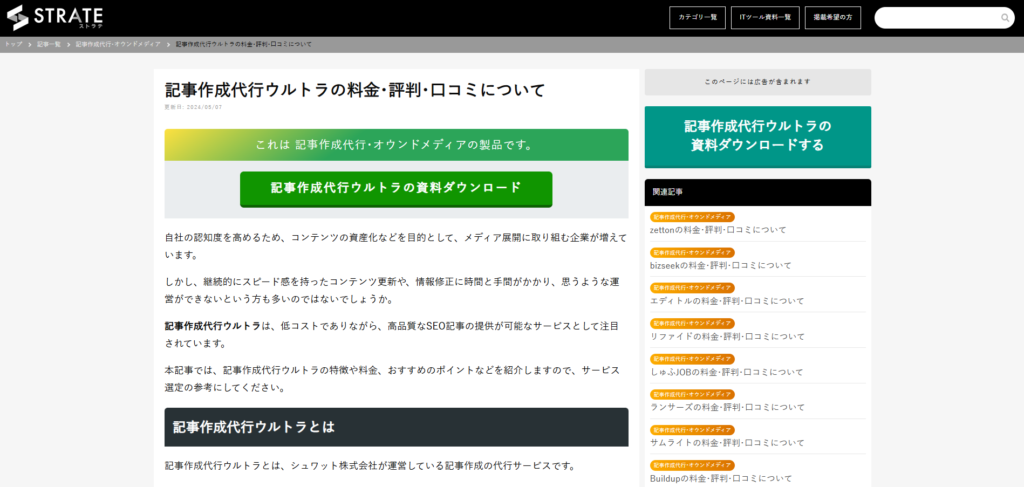Click the header search input field
1024x487 pixels.
[935, 18]
